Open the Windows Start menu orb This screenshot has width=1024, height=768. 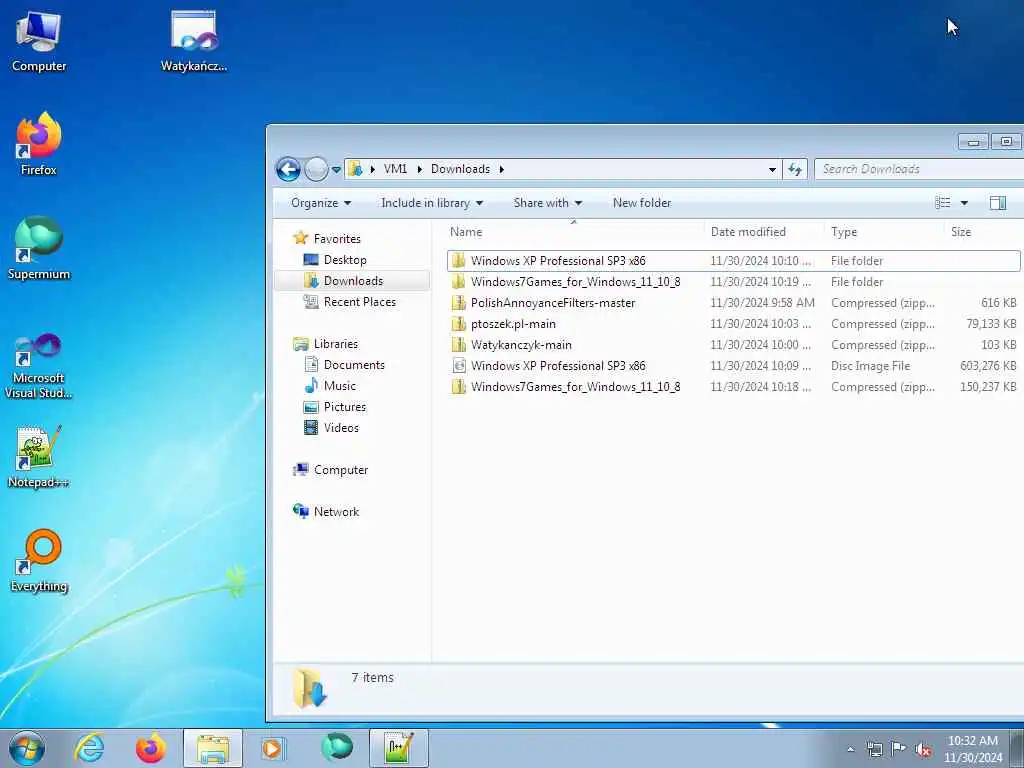click(x=27, y=748)
